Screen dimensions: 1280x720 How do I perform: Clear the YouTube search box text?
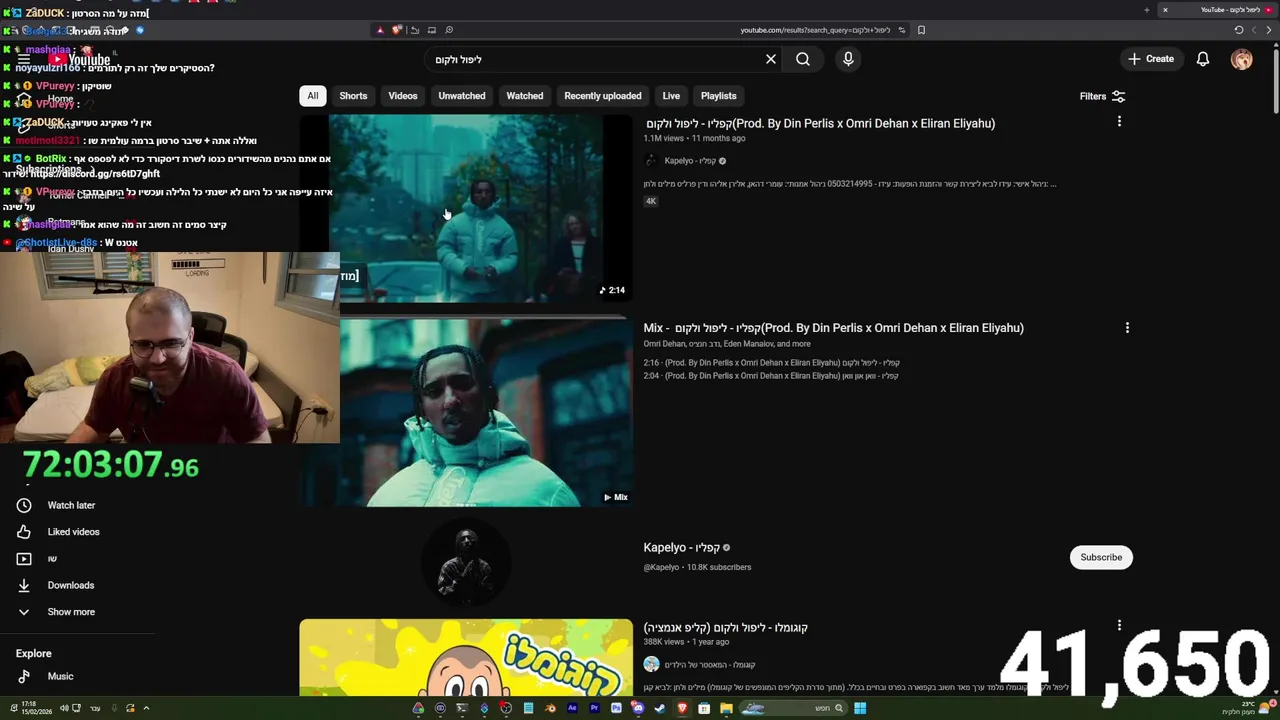[x=771, y=59]
